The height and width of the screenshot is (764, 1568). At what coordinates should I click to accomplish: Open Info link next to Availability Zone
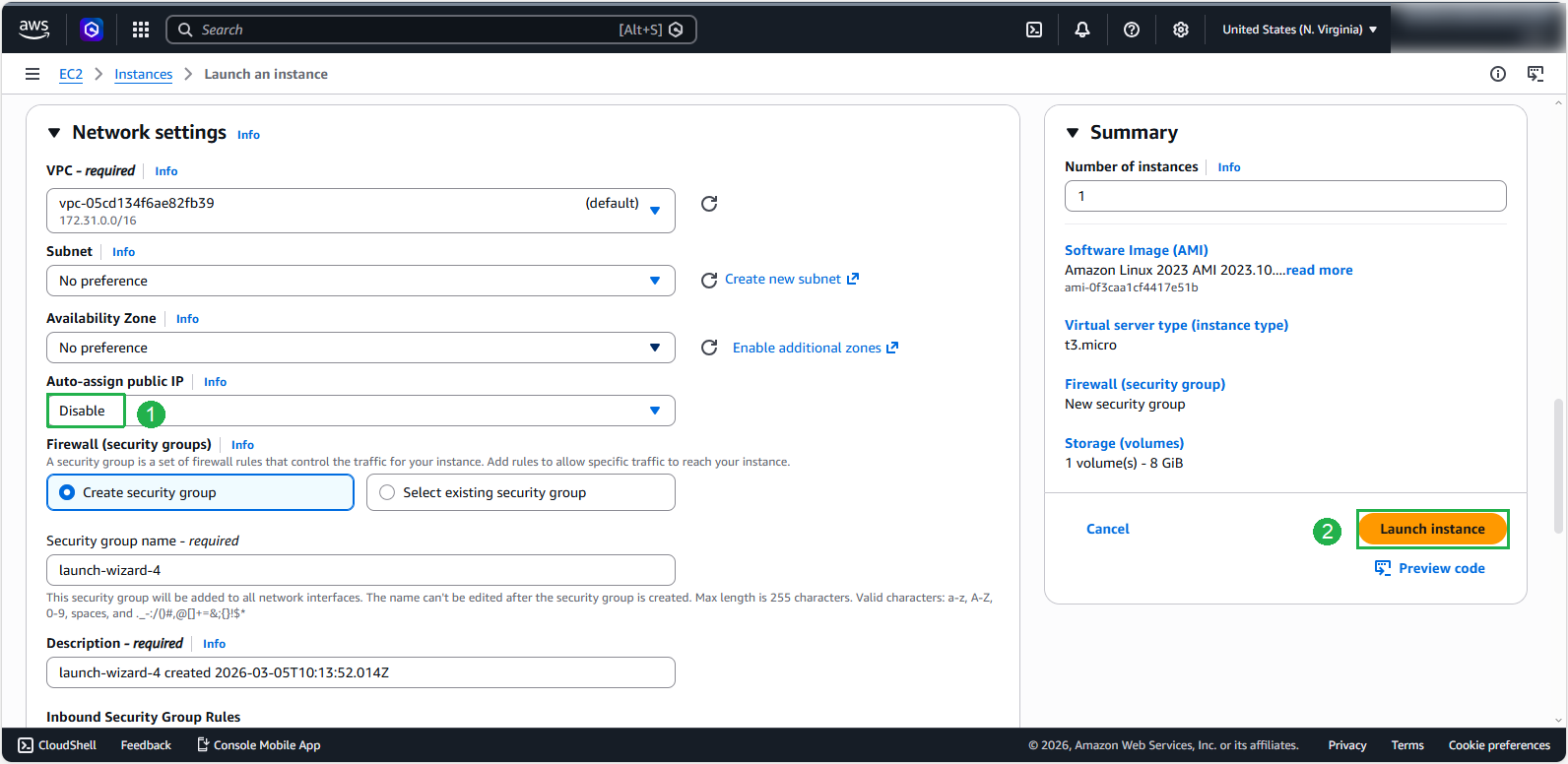tap(187, 319)
